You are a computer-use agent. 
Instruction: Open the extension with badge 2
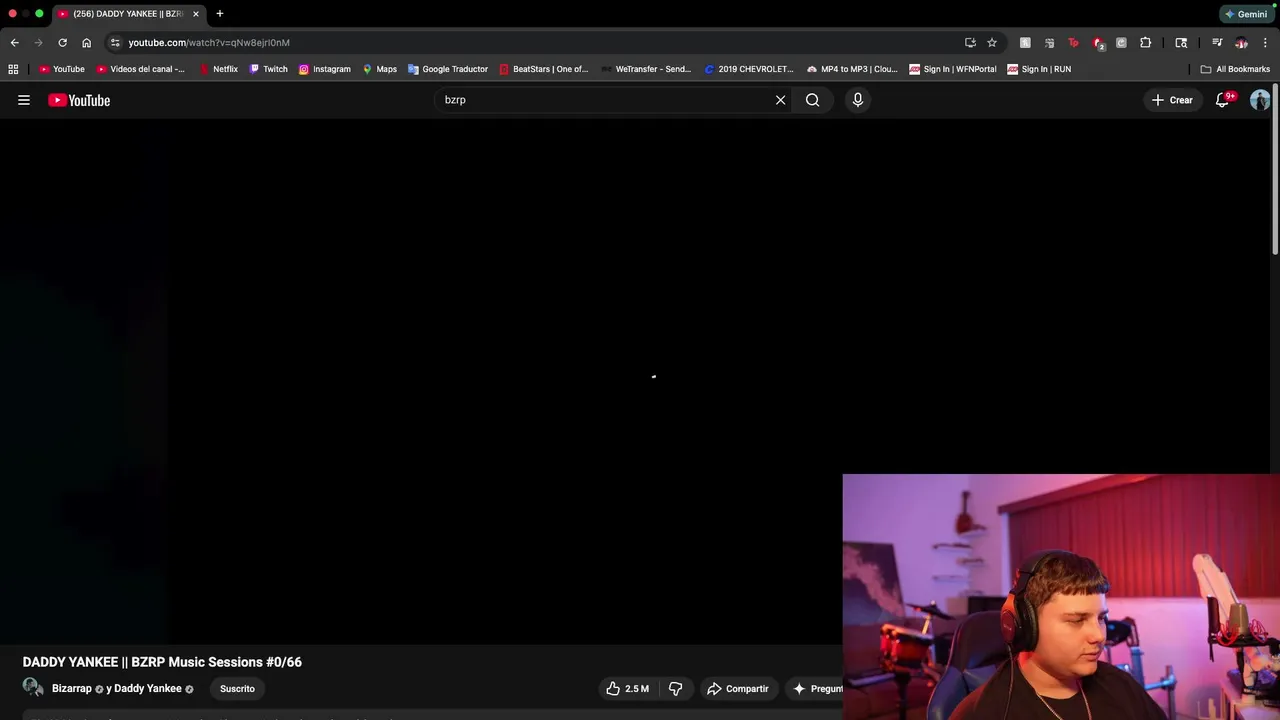tap(1098, 42)
